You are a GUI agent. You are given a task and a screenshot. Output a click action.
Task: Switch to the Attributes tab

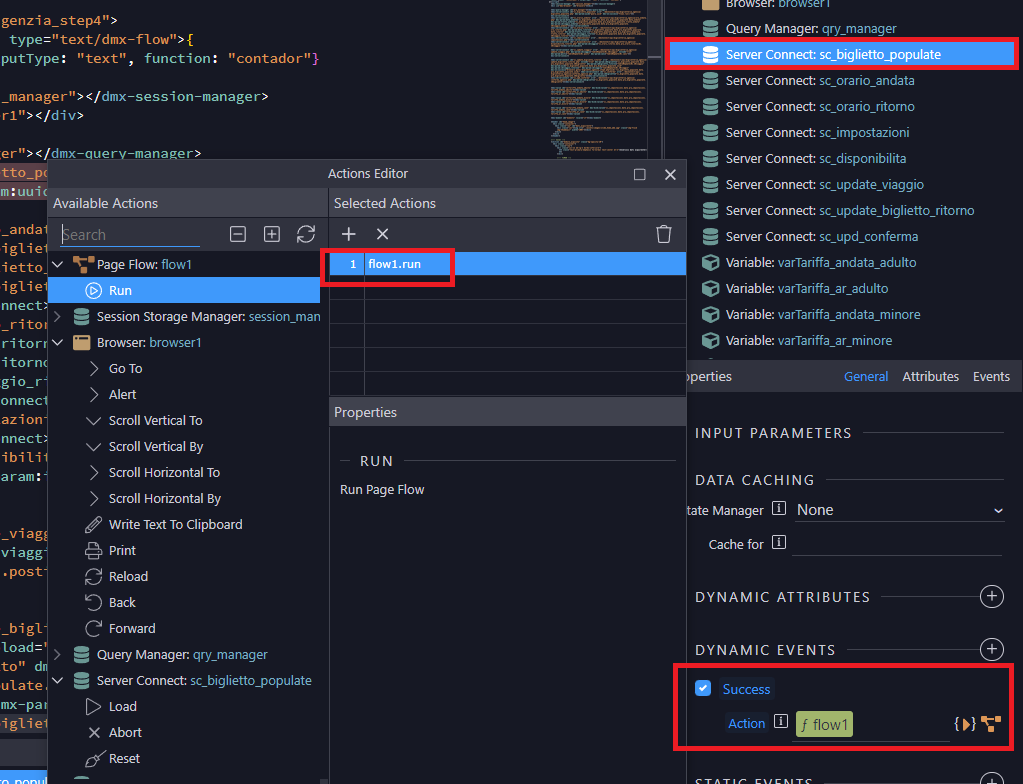click(x=930, y=376)
